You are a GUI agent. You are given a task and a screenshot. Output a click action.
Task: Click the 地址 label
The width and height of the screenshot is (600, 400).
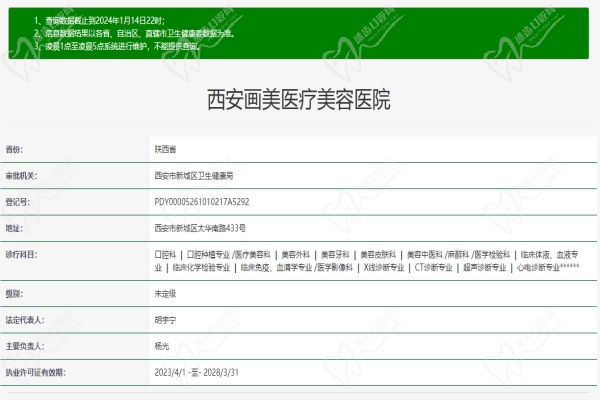[14, 228]
